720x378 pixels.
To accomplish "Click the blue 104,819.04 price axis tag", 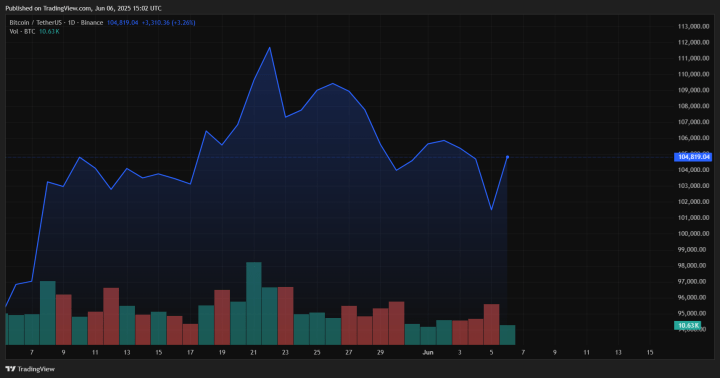I will [x=693, y=157].
